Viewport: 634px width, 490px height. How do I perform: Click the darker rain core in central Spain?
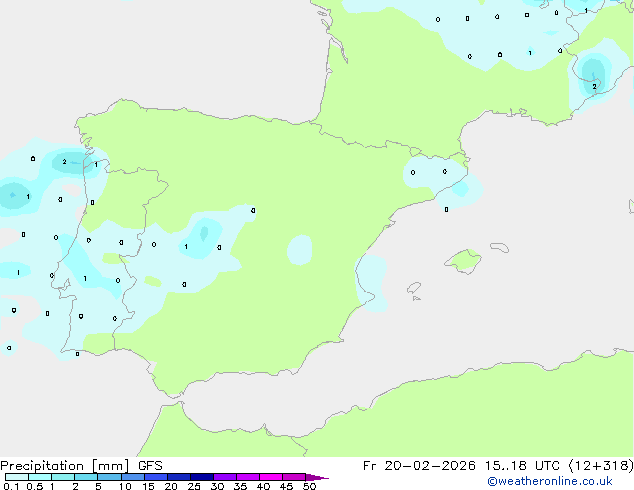point(204,233)
